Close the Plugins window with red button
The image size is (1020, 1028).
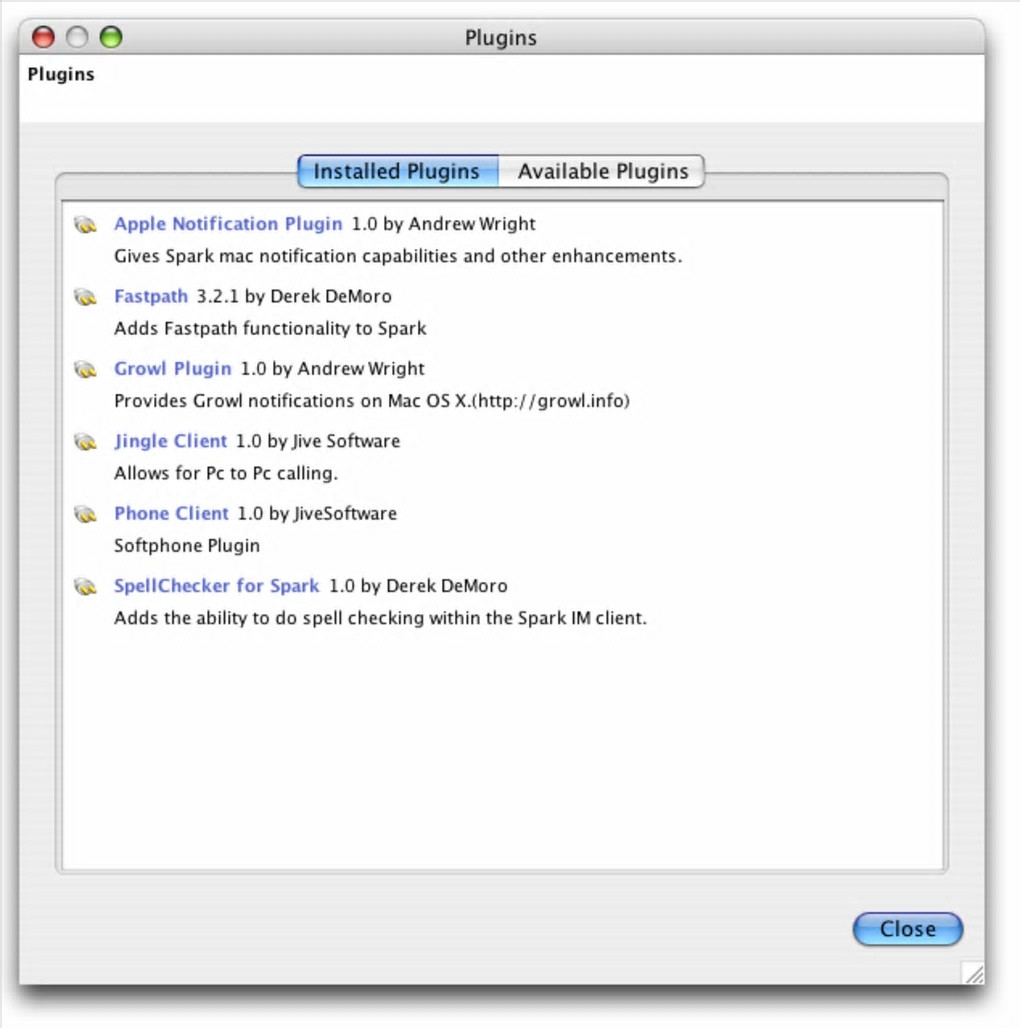tap(43, 37)
